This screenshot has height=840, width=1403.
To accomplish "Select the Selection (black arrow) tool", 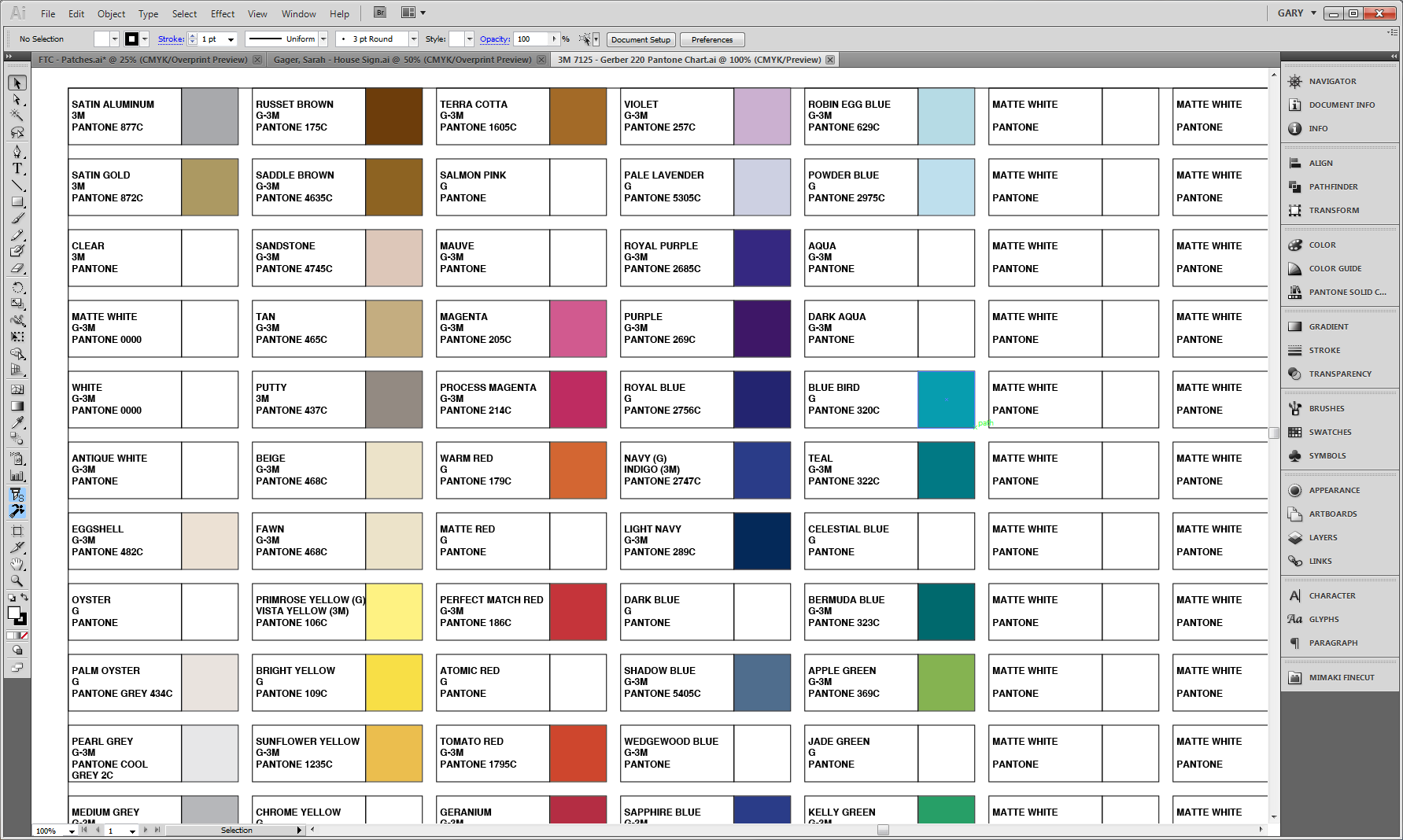I will point(17,83).
